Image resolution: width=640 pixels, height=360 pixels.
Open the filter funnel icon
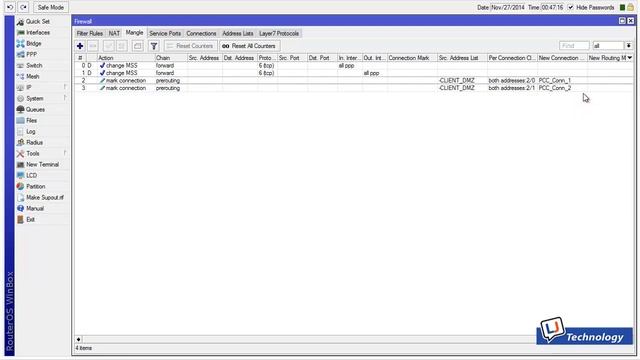tap(154, 46)
